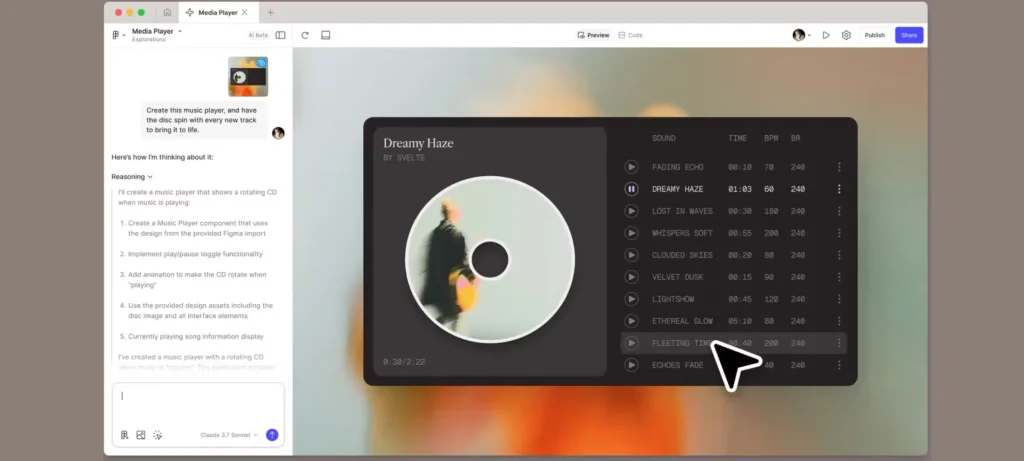Switch to the Preview tab
Viewport: 1024px width, 461px height.
(593, 35)
